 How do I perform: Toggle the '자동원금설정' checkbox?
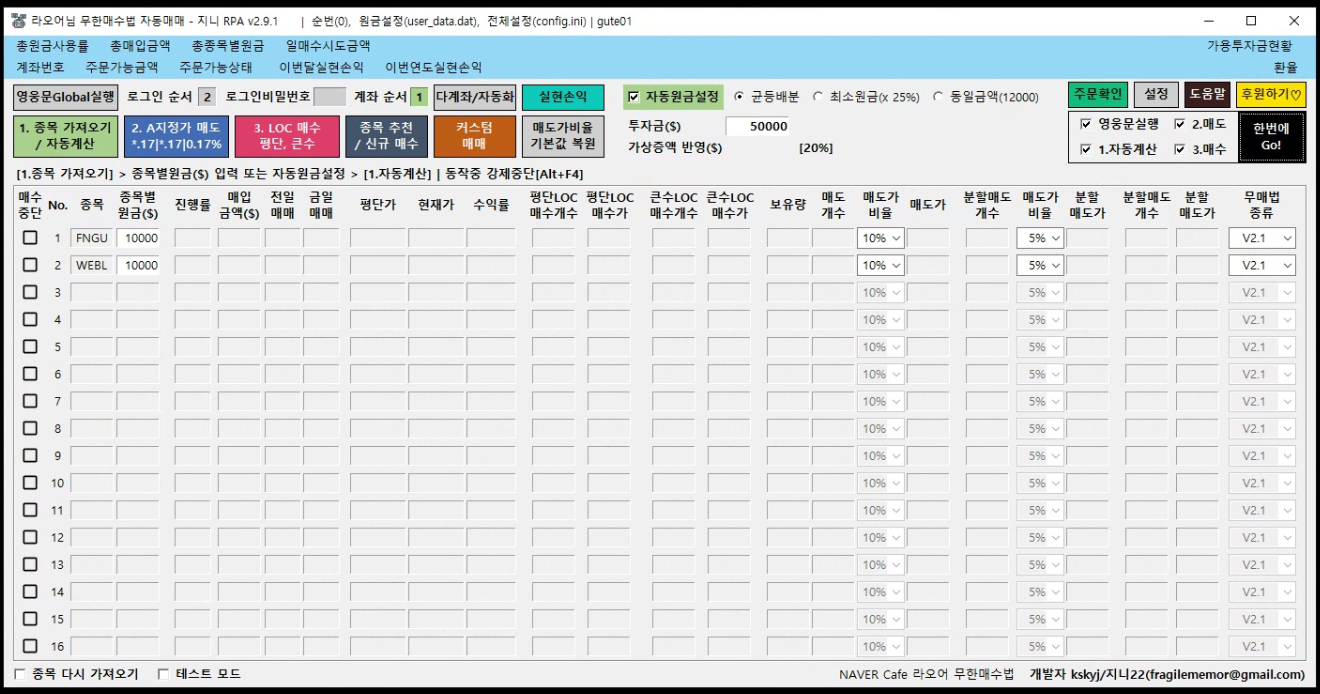click(633, 97)
